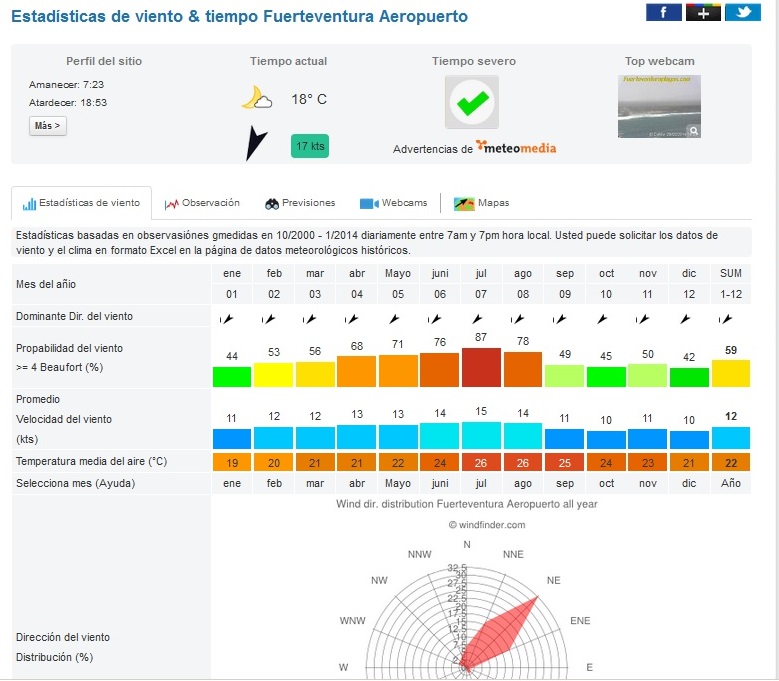Viewport: 779px width, 681px height.
Task: Click the magnifier on the webcam image
Action: 694,131
